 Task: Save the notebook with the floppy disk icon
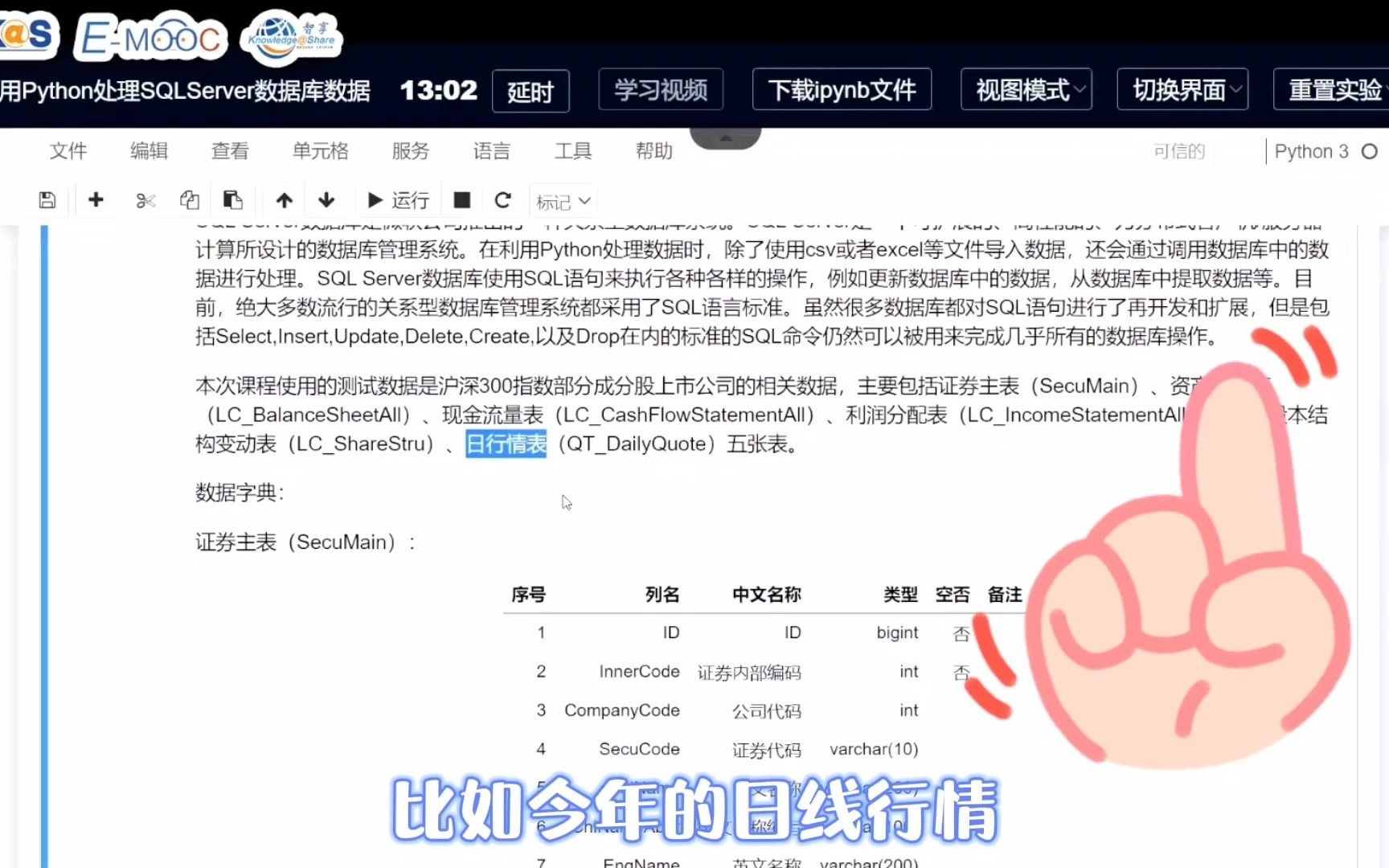[47, 200]
